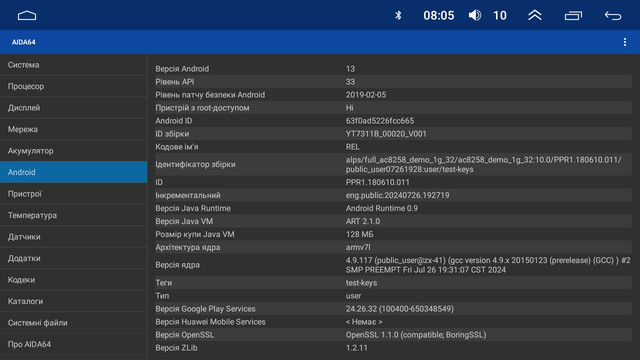640x360 pixels.
Task: Tap the home icon in status bar
Action: (27, 16)
